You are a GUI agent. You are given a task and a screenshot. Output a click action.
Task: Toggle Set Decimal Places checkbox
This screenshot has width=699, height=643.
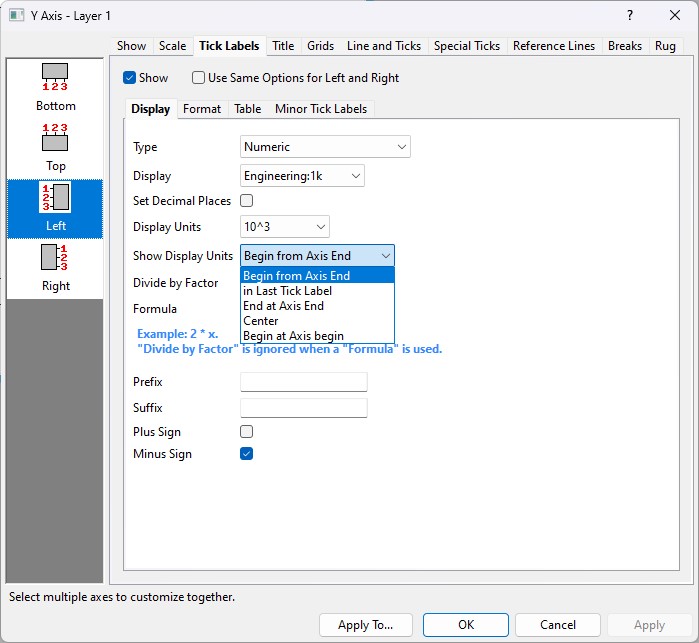point(247,201)
